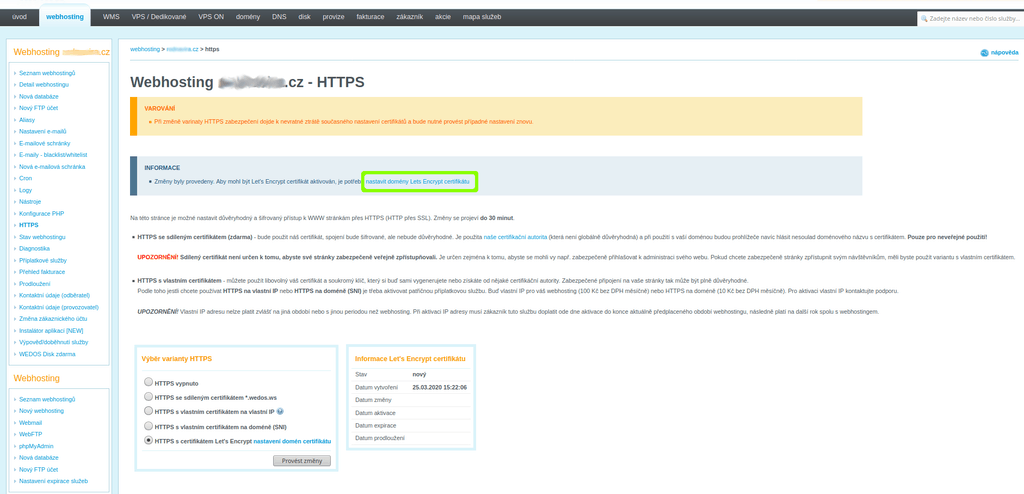
Task: Open Nastavení expirace služeb
Action: (x=54, y=482)
